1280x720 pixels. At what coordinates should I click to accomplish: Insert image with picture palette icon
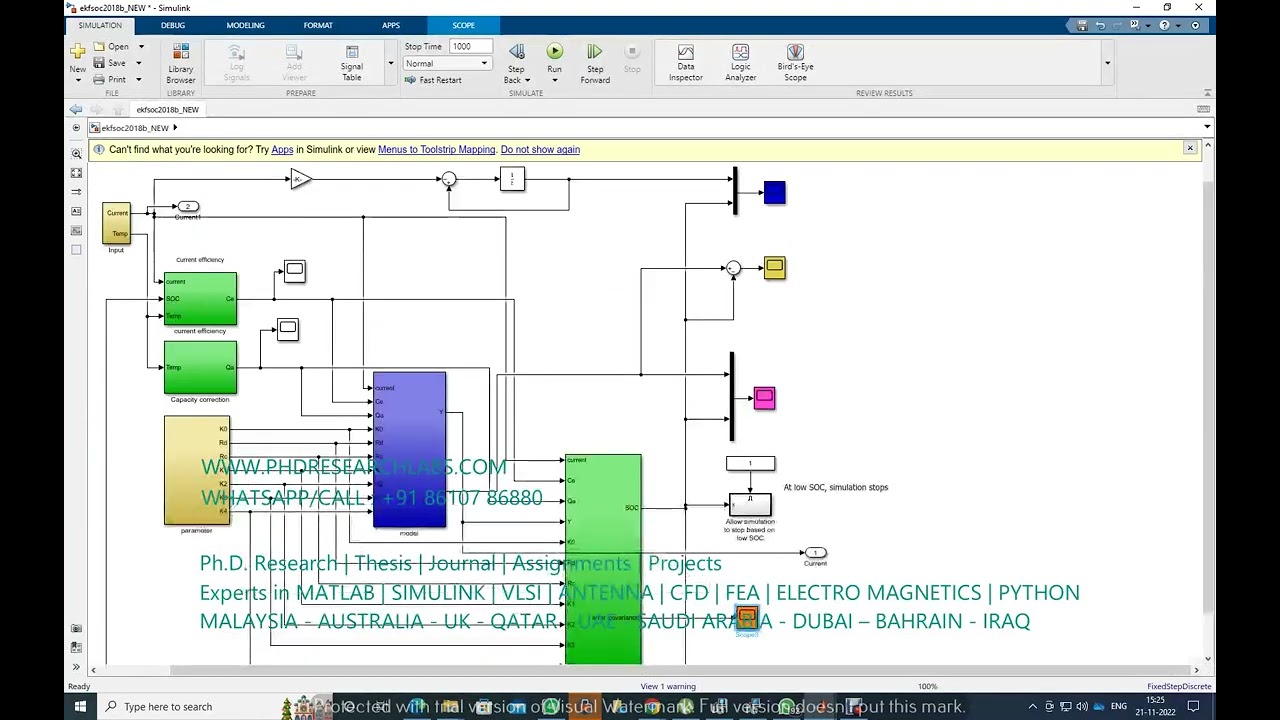click(x=76, y=230)
